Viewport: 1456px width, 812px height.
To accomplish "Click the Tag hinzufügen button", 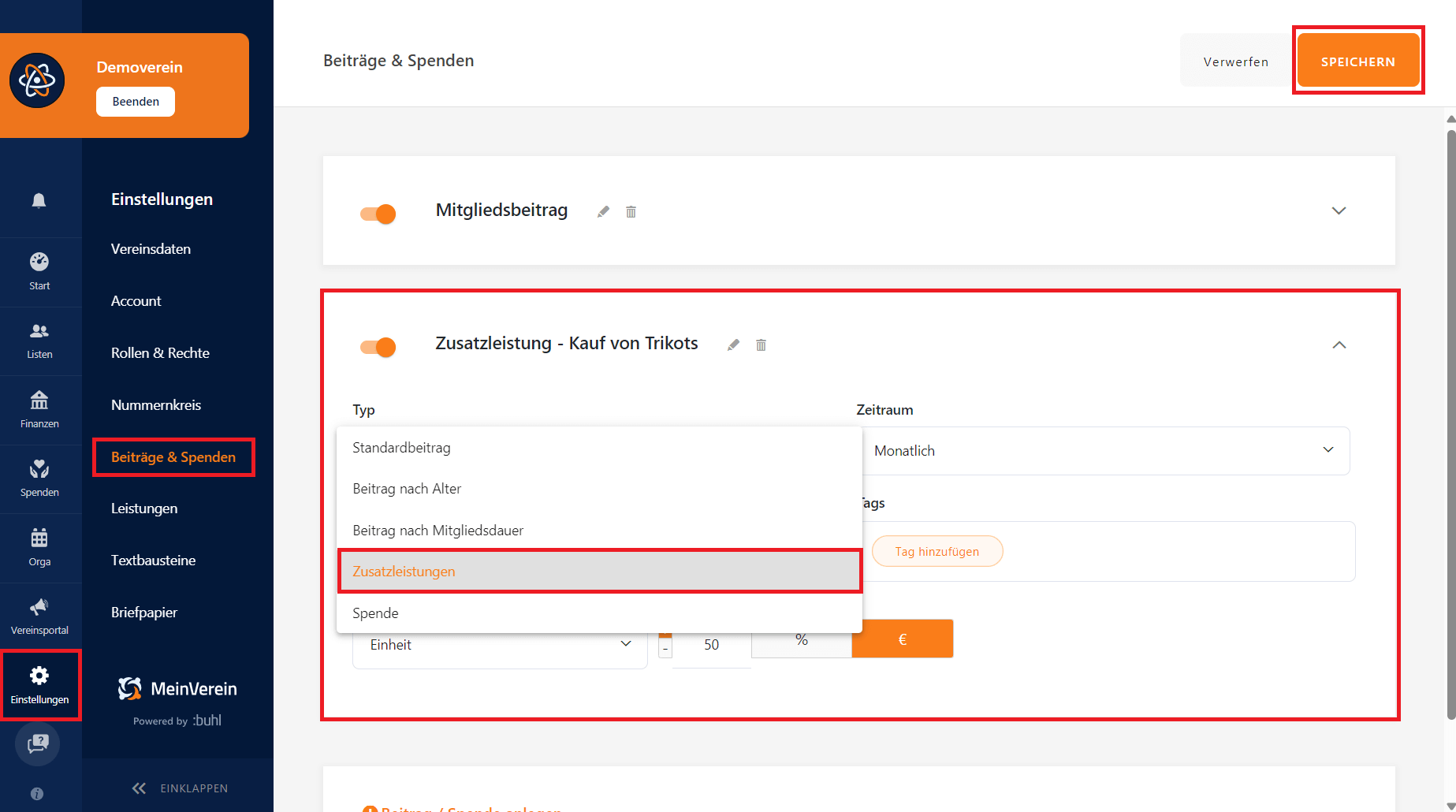I will (937, 551).
